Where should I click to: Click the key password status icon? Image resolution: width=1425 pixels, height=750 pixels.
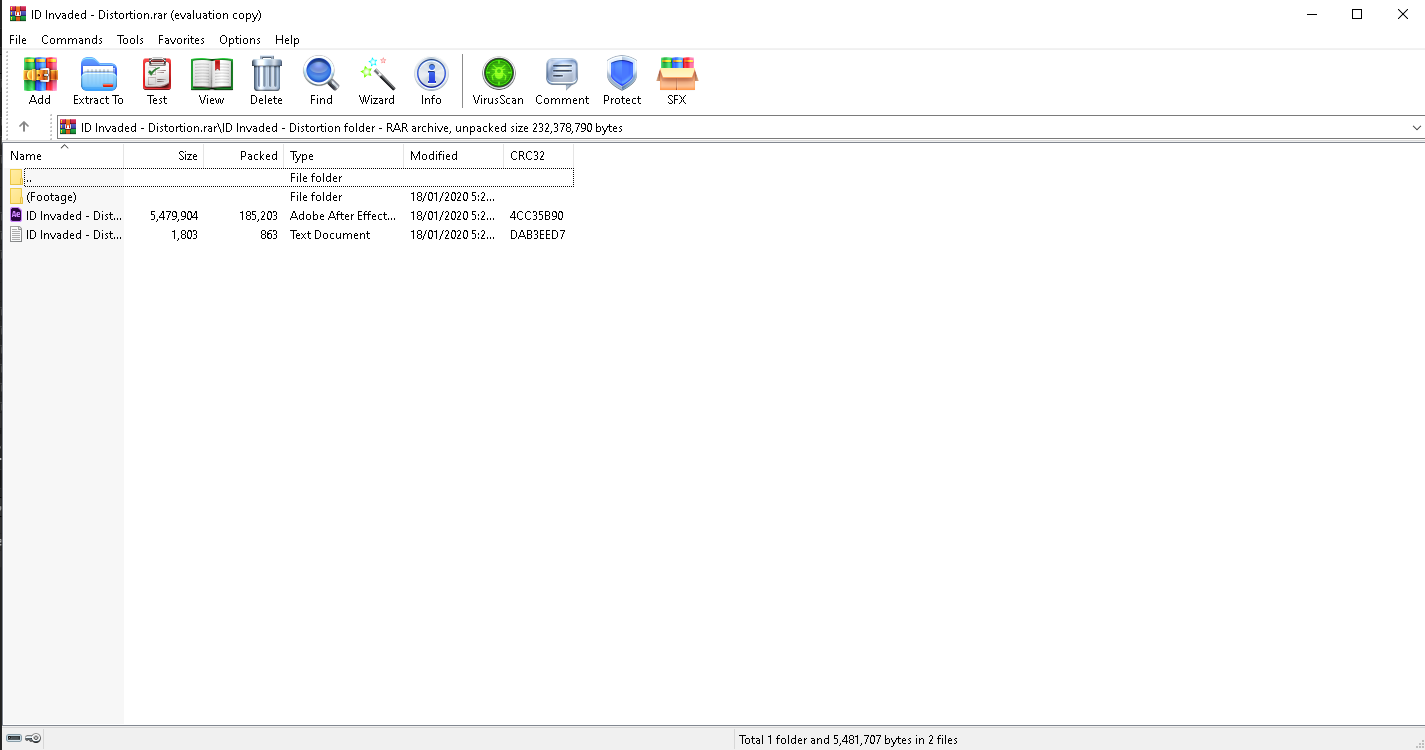33,739
